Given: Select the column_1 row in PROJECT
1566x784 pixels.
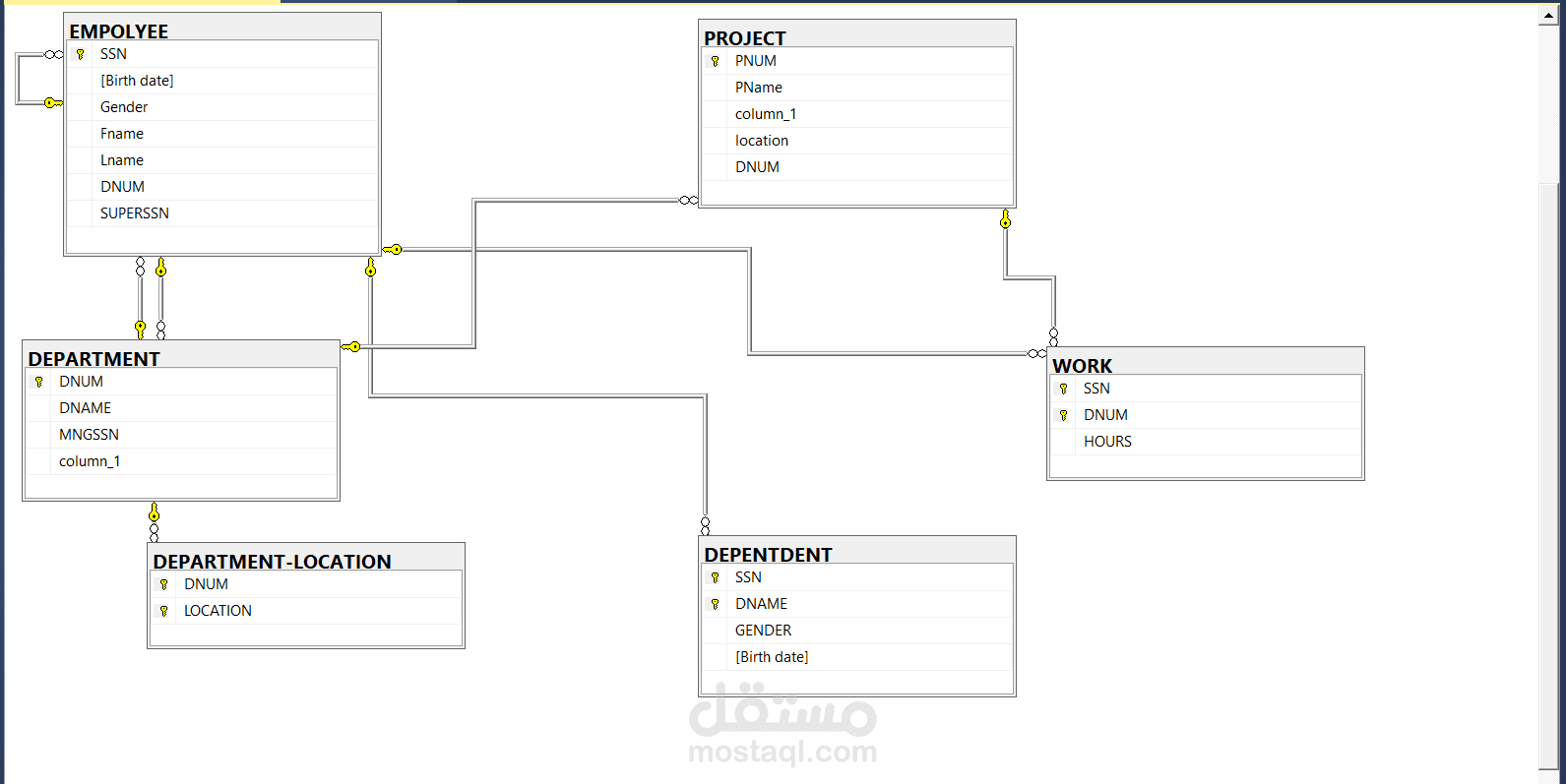Looking at the screenshot, I should [x=767, y=113].
